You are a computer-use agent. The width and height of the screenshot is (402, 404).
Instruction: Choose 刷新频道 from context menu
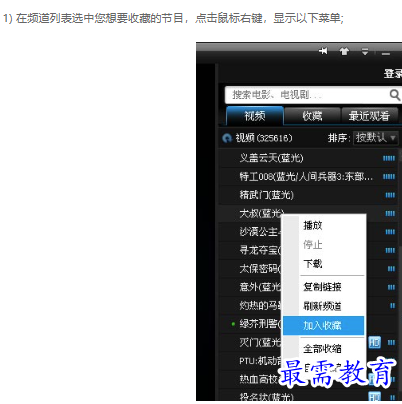[x=322, y=306]
